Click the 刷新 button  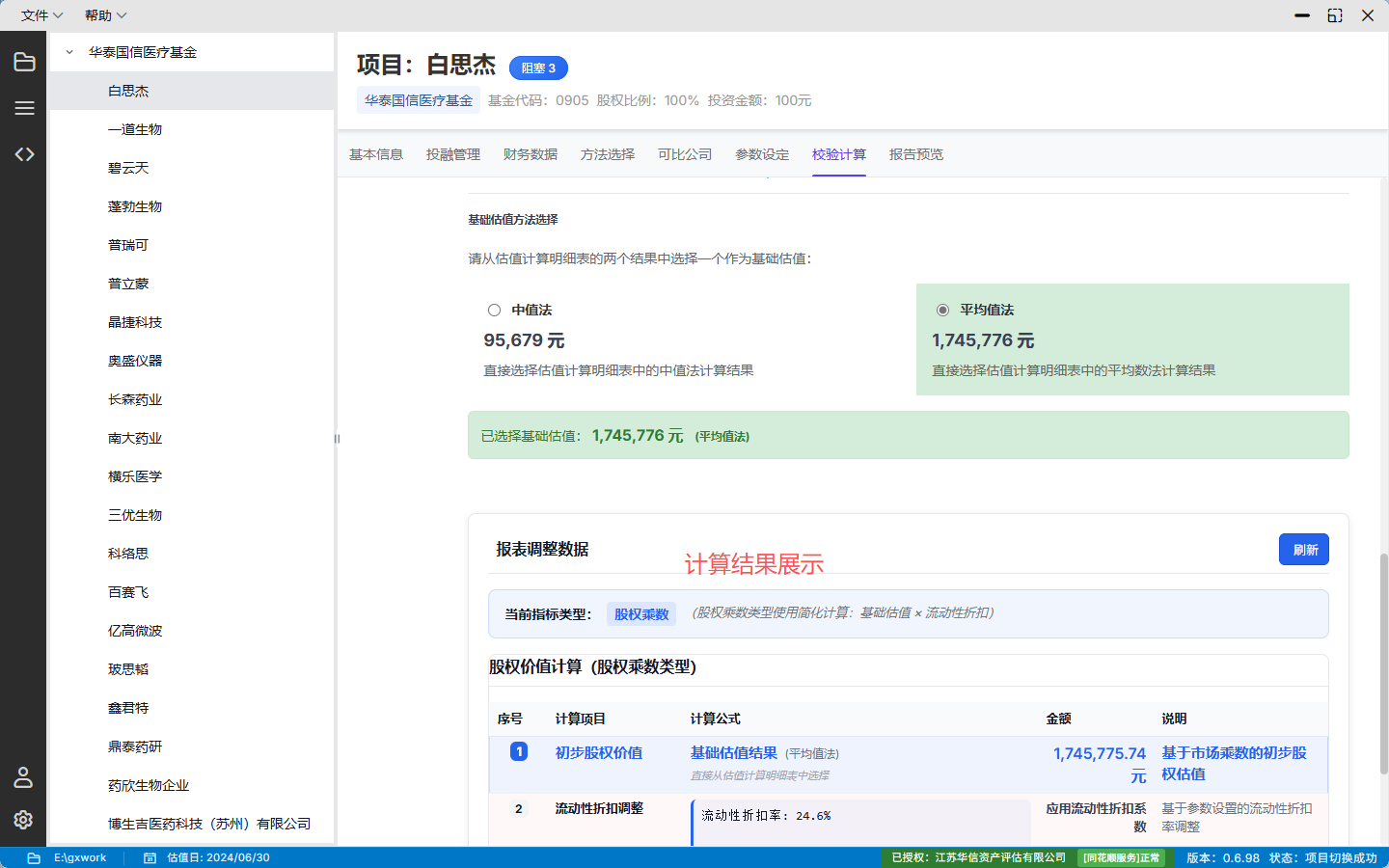(x=1304, y=550)
